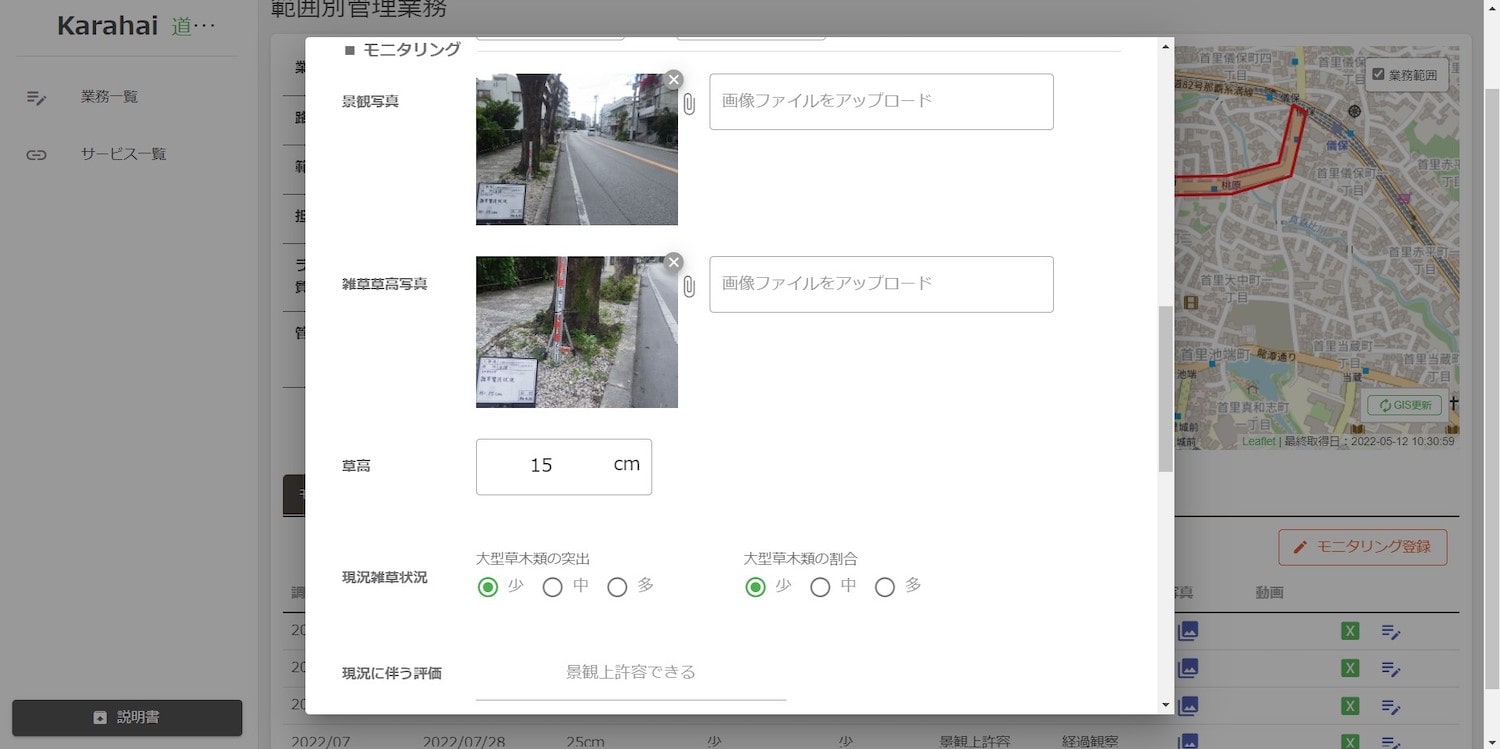
Task: Click the paperclip icon beside 景観写真 upload
Action: 689,103
